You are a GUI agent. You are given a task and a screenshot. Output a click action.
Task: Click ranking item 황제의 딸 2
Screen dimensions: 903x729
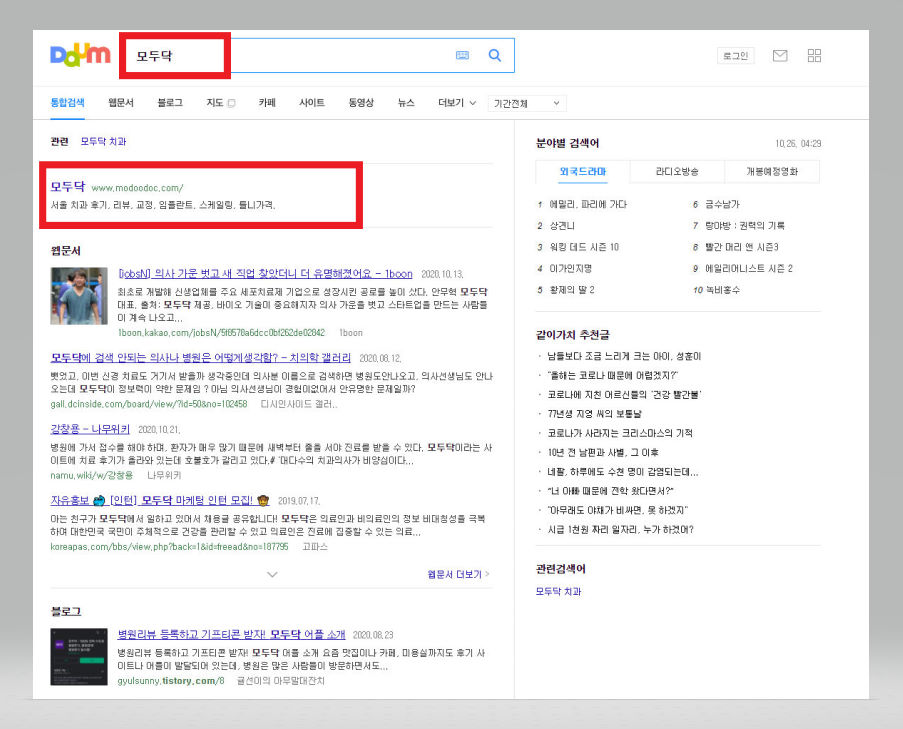coord(572,290)
